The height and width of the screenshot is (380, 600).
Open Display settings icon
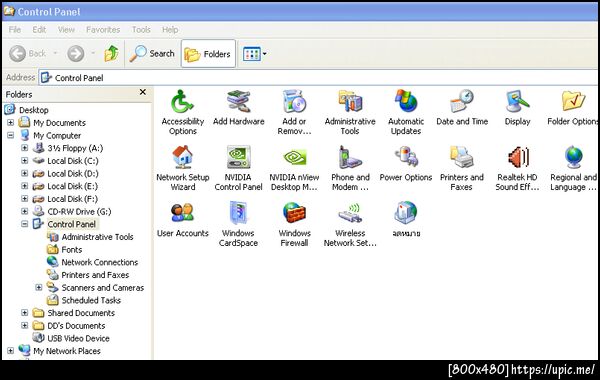[517, 101]
